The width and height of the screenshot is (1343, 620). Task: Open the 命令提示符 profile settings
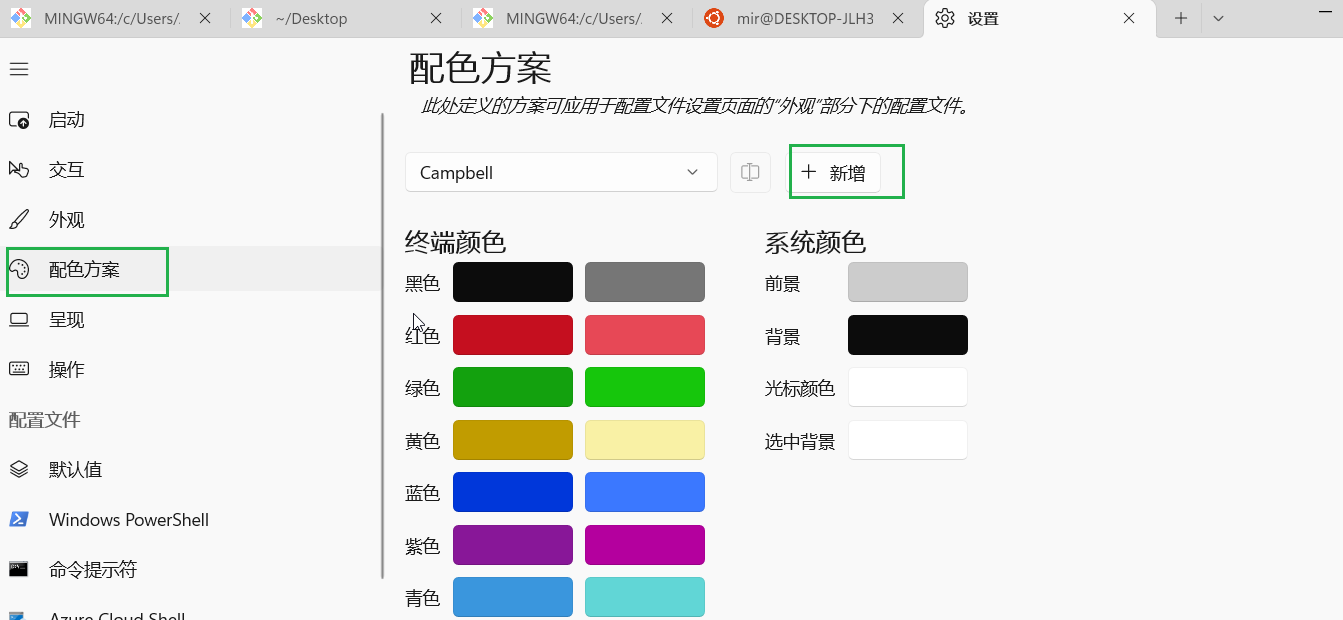pyautogui.click(x=92, y=570)
